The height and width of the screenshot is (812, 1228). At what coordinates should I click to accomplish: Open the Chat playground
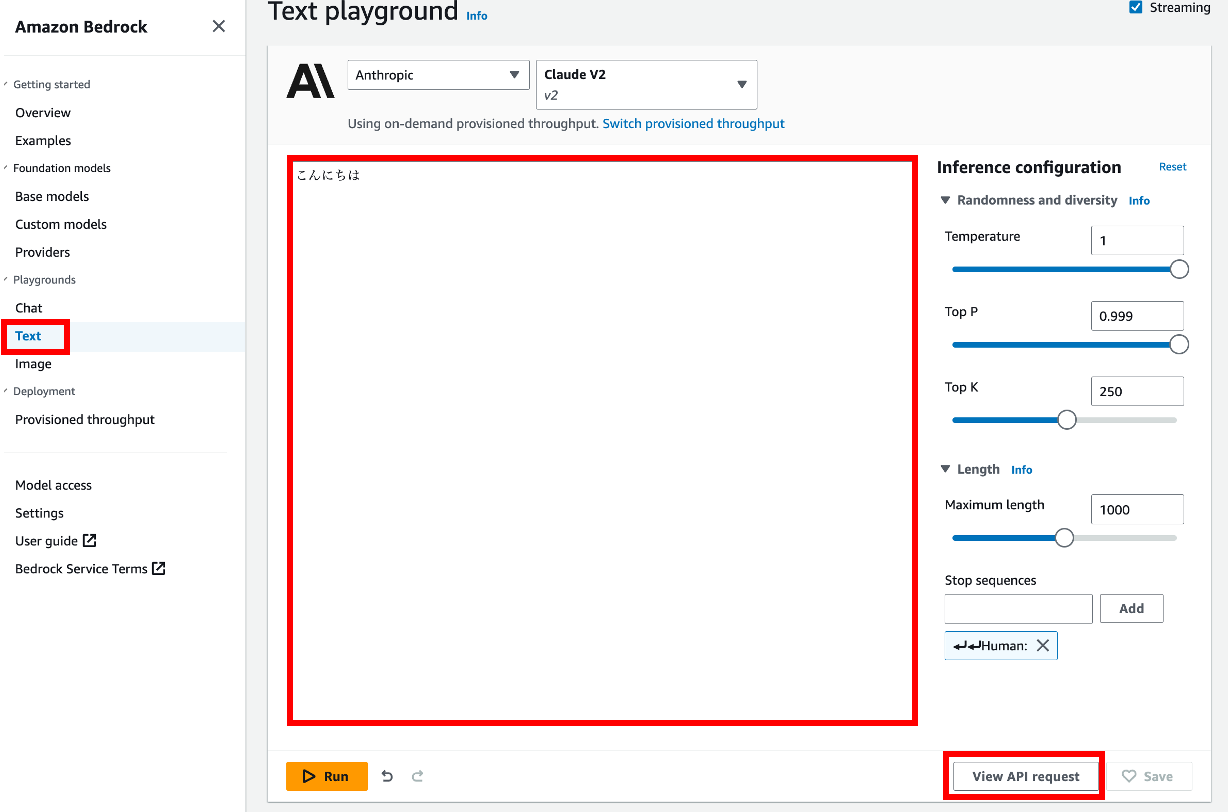tap(29, 308)
